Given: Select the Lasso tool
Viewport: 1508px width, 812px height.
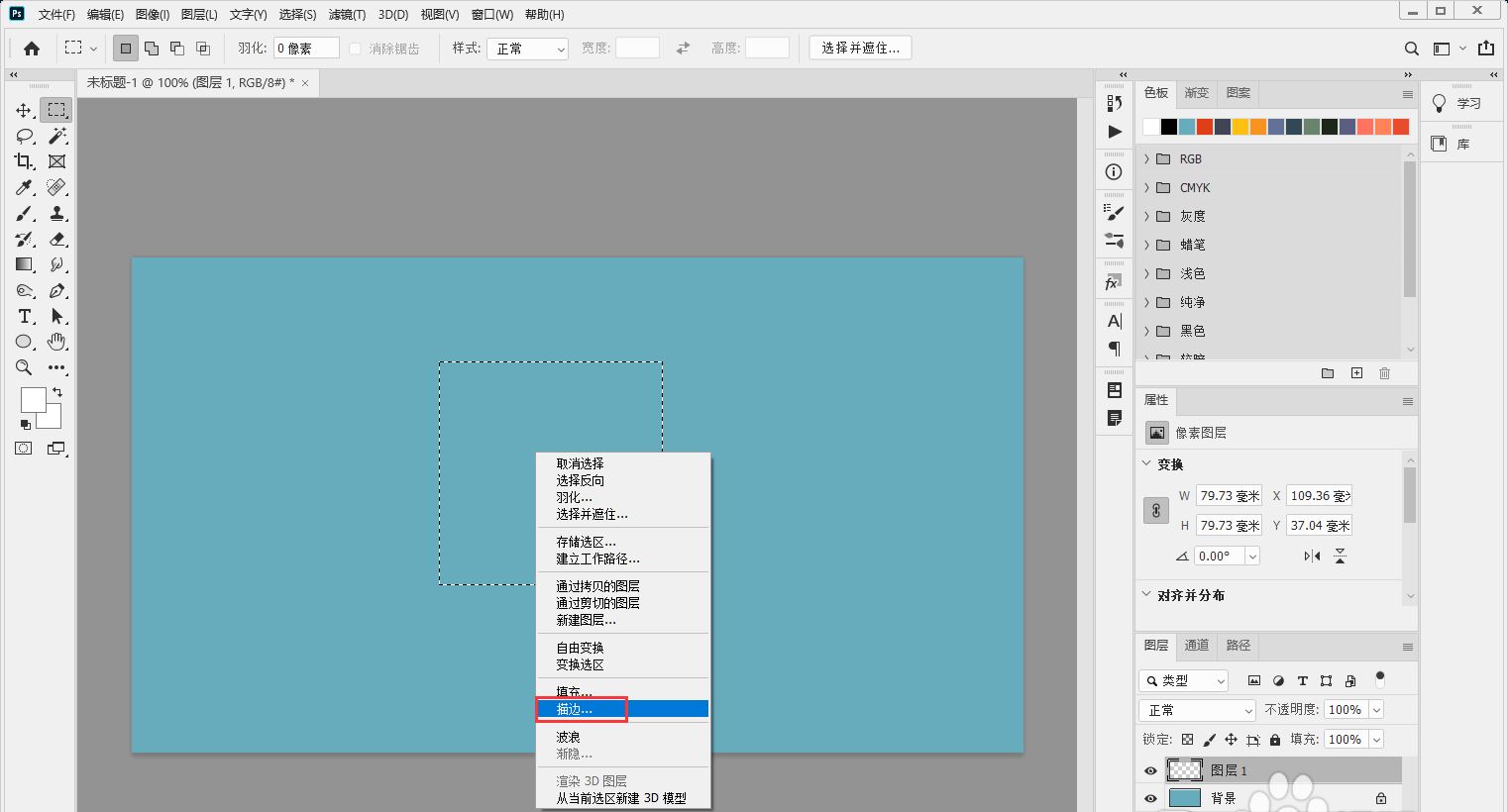Looking at the screenshot, I should pos(24,136).
